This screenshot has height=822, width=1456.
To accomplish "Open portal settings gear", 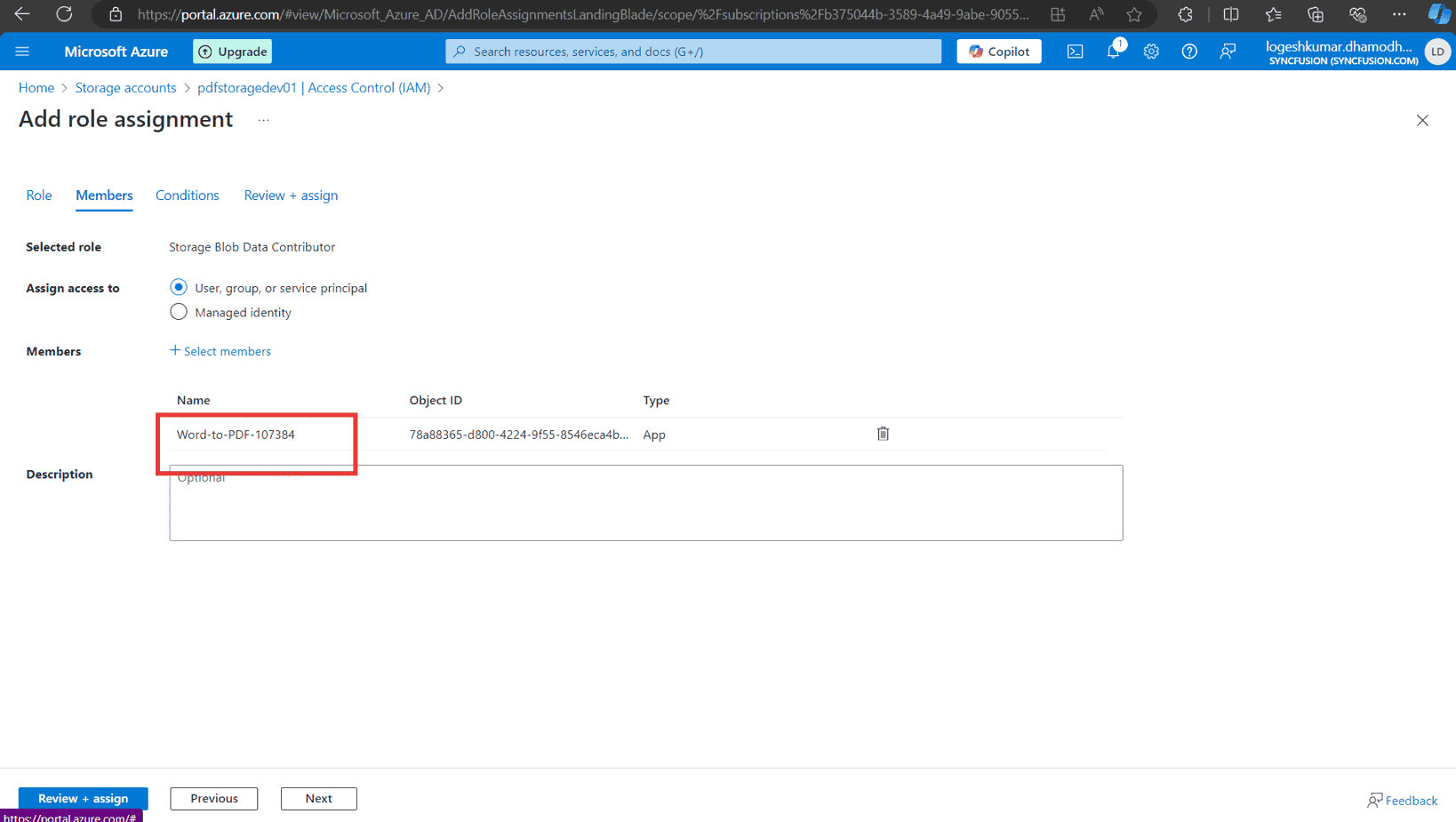I will click(x=1151, y=52).
